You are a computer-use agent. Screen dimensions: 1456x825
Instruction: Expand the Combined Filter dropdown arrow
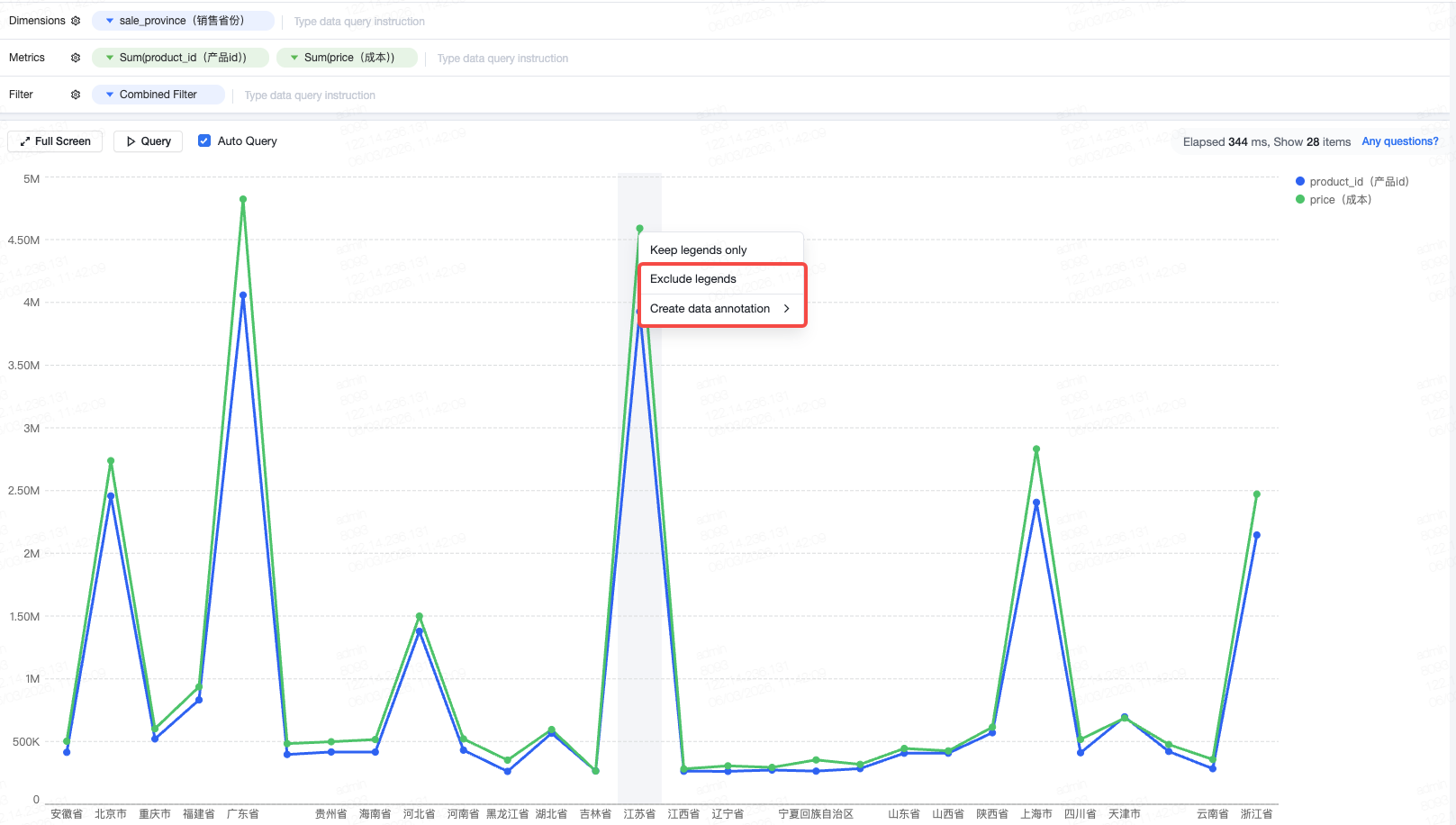pyautogui.click(x=110, y=95)
